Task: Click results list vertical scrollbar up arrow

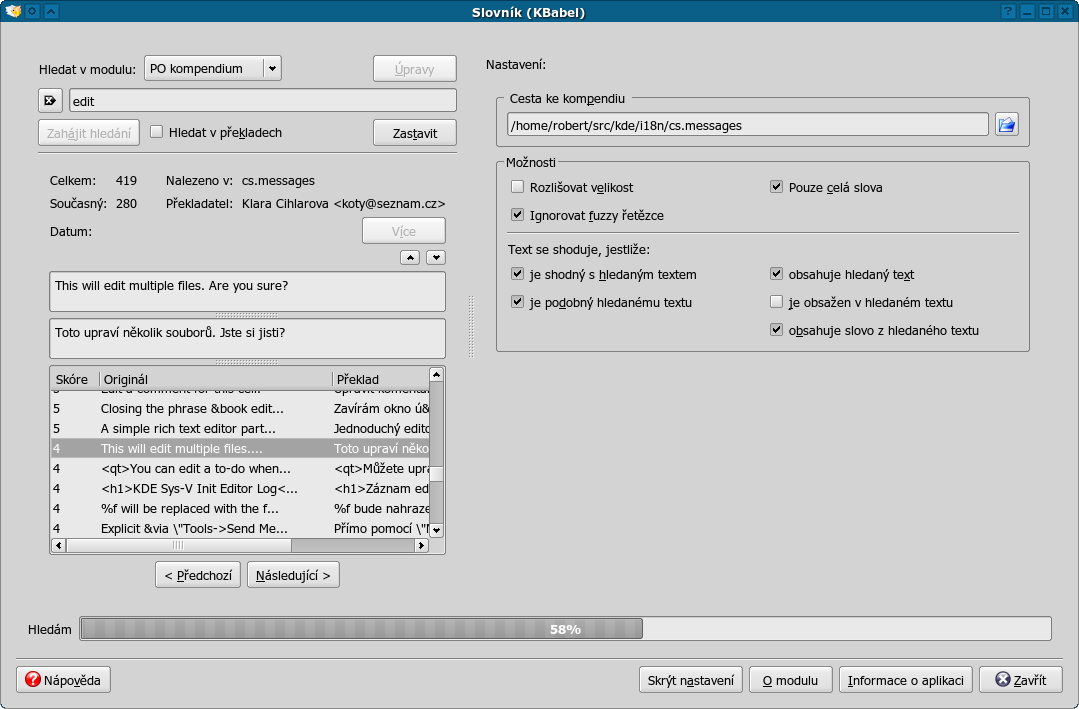Action: (436, 374)
